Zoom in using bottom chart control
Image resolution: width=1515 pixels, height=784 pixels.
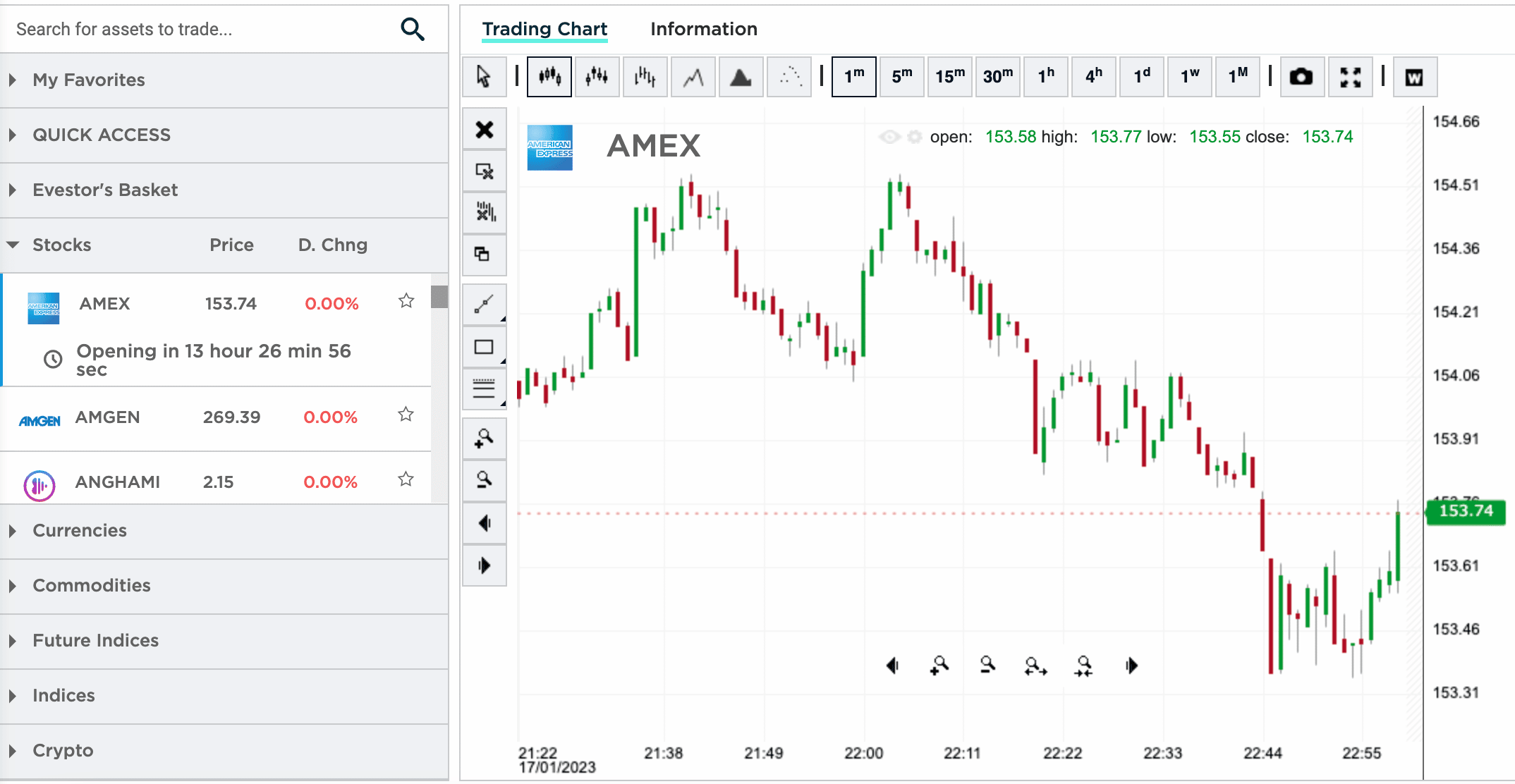(939, 665)
